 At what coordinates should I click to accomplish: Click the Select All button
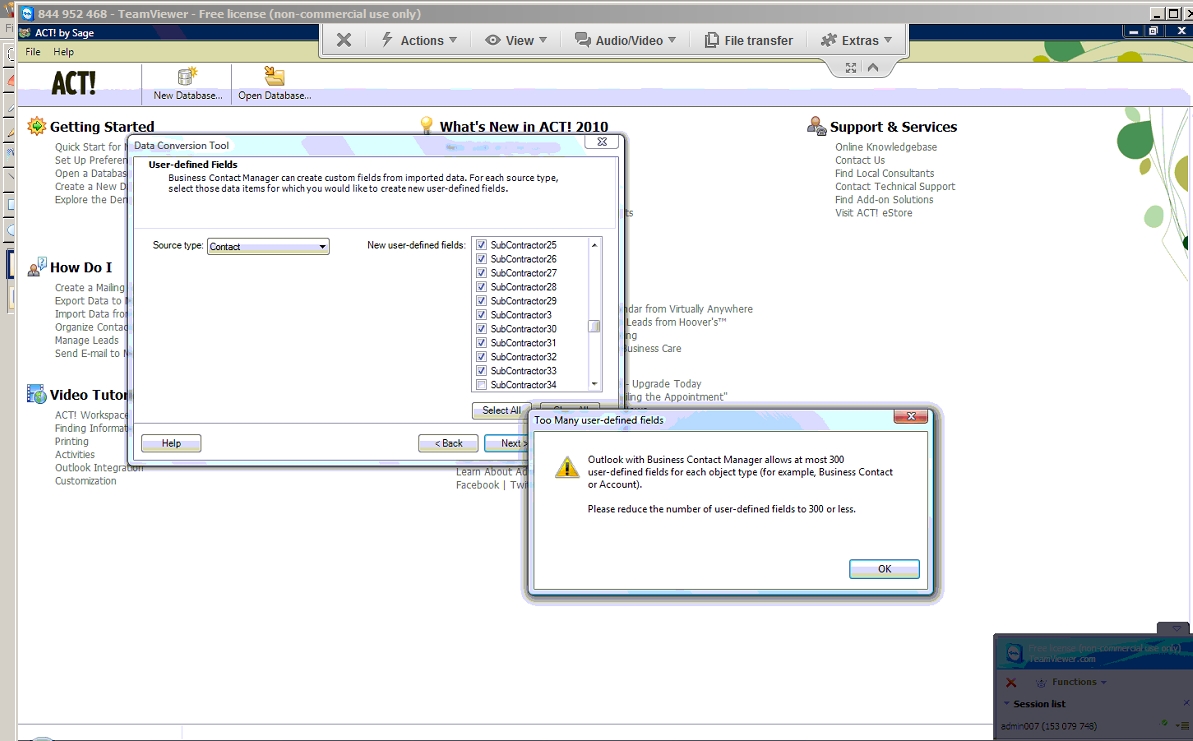[501, 410]
